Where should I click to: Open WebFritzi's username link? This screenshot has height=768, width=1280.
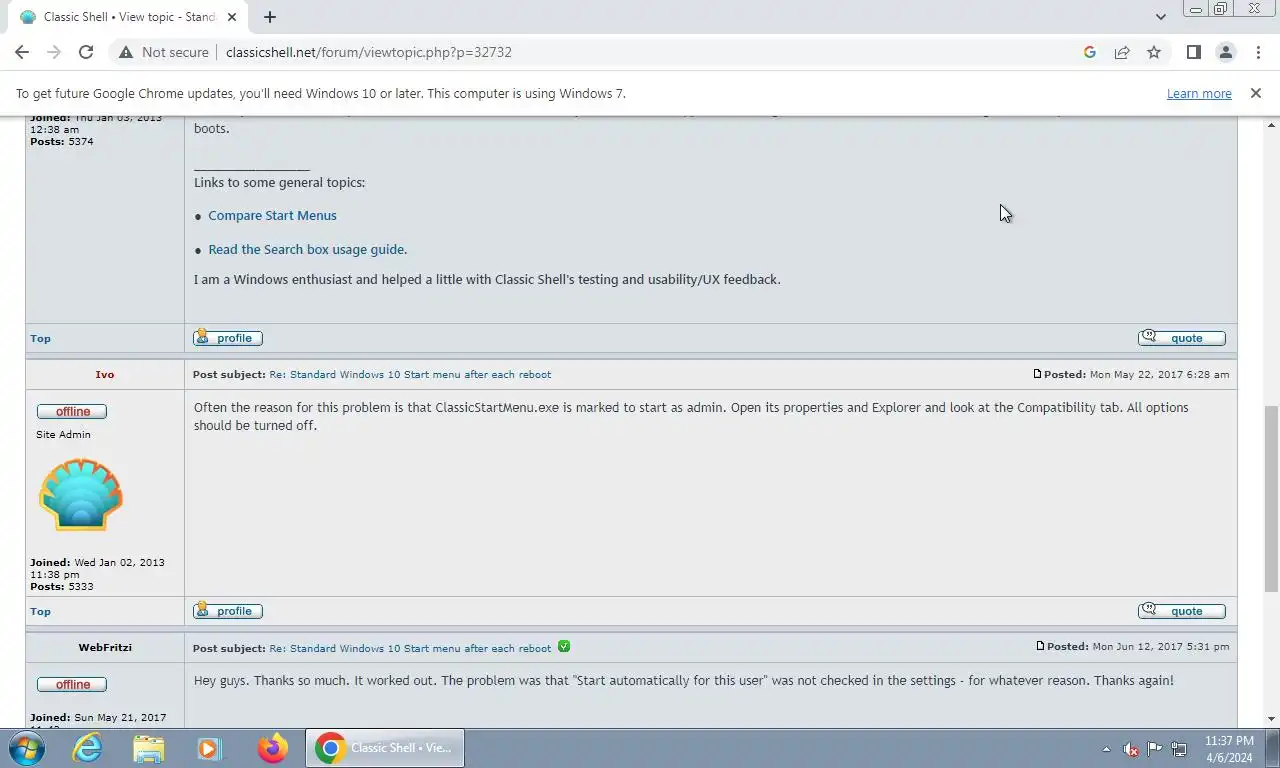(105, 647)
